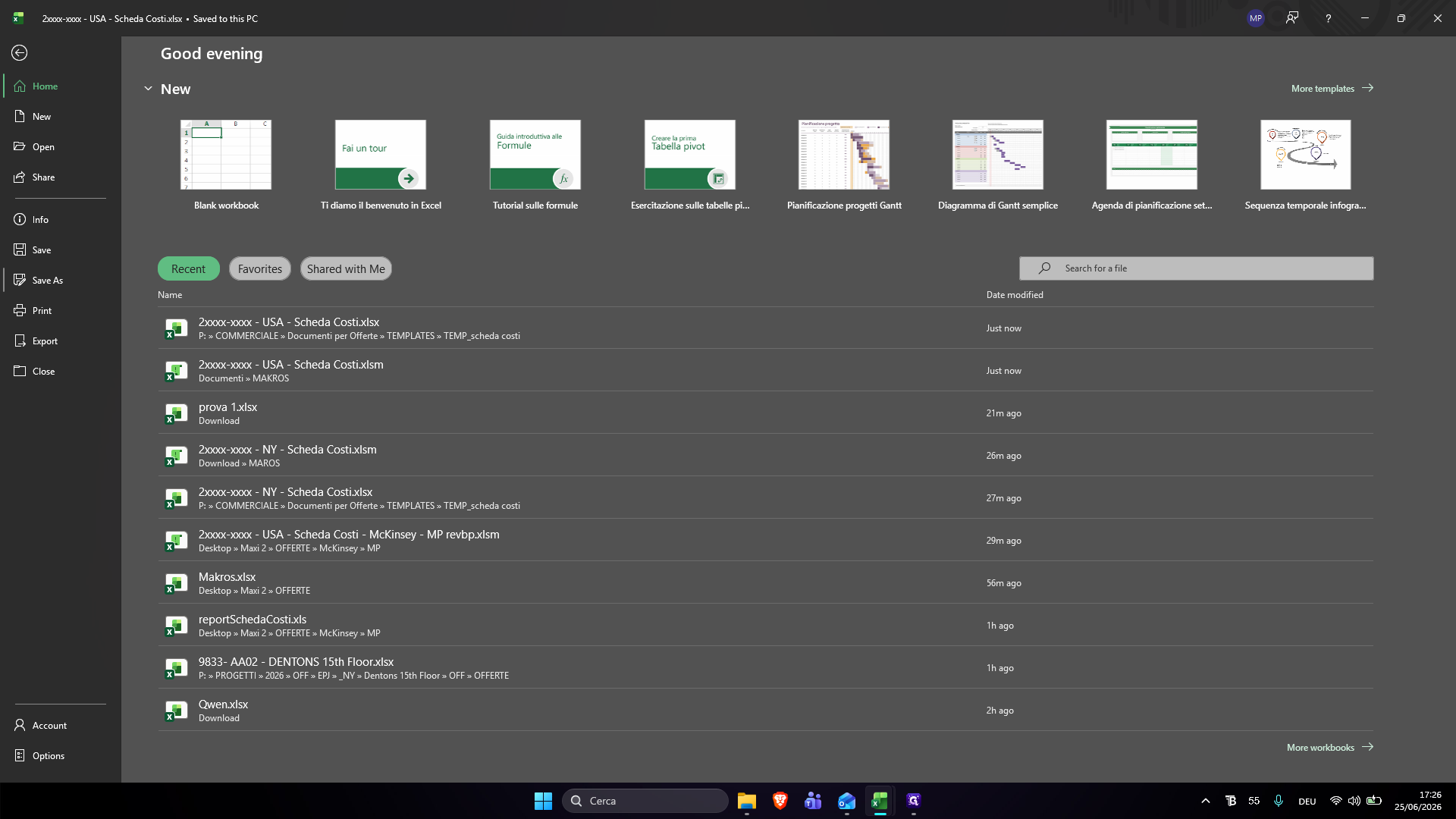Switch to the Favorites filter
The width and height of the screenshot is (1456, 819).
click(x=260, y=268)
